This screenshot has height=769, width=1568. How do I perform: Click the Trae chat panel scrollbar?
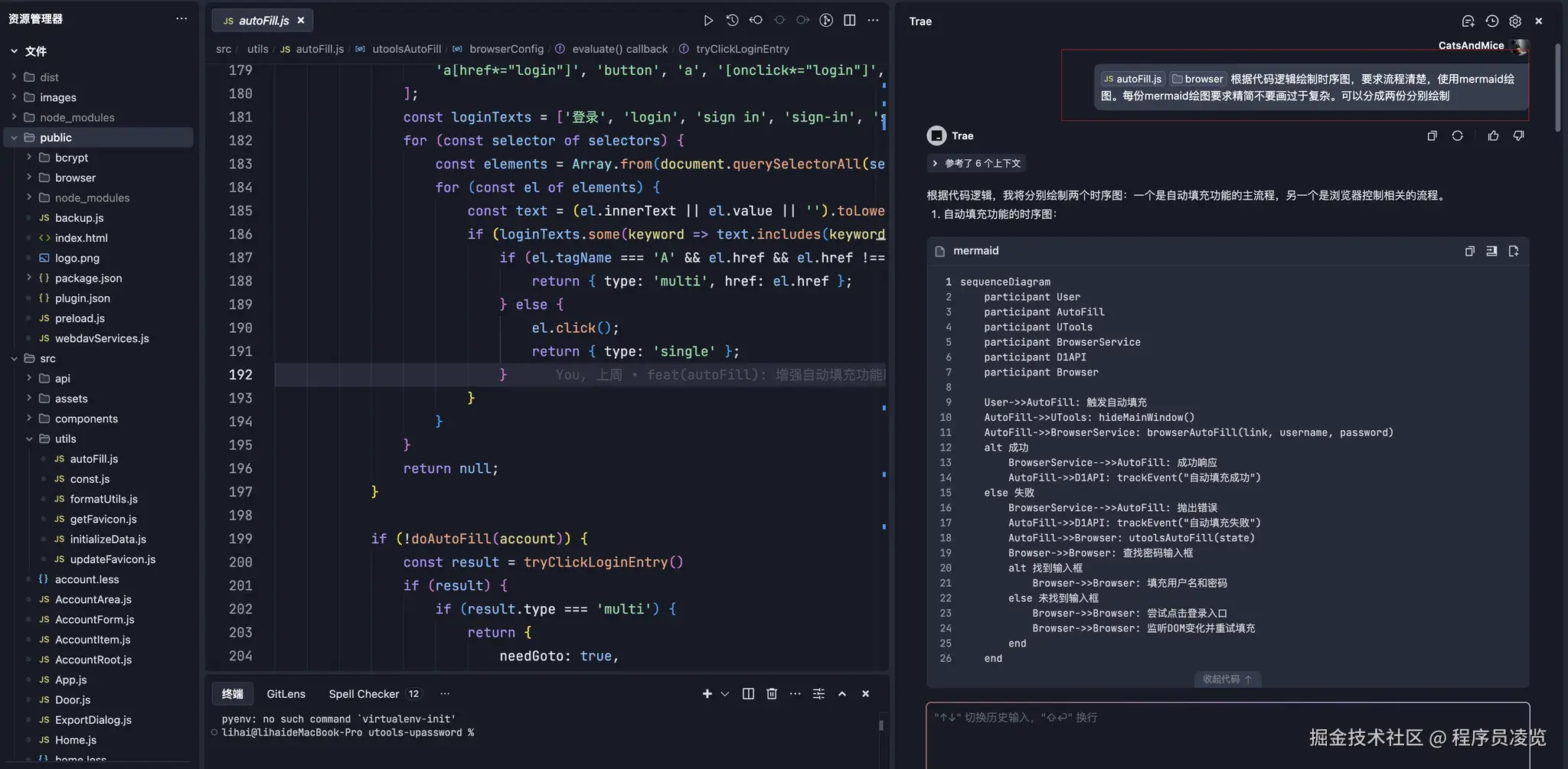[1557, 88]
